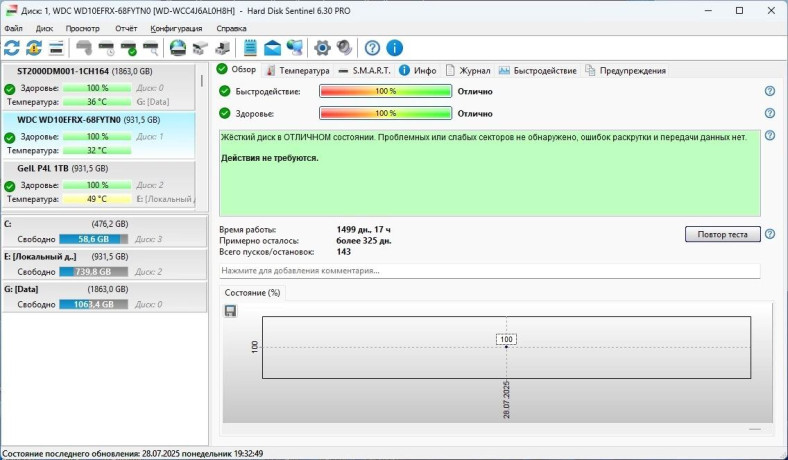The width and height of the screenshot is (788, 460).
Task: Click the disk list panel toolbar icon
Action: [56, 48]
